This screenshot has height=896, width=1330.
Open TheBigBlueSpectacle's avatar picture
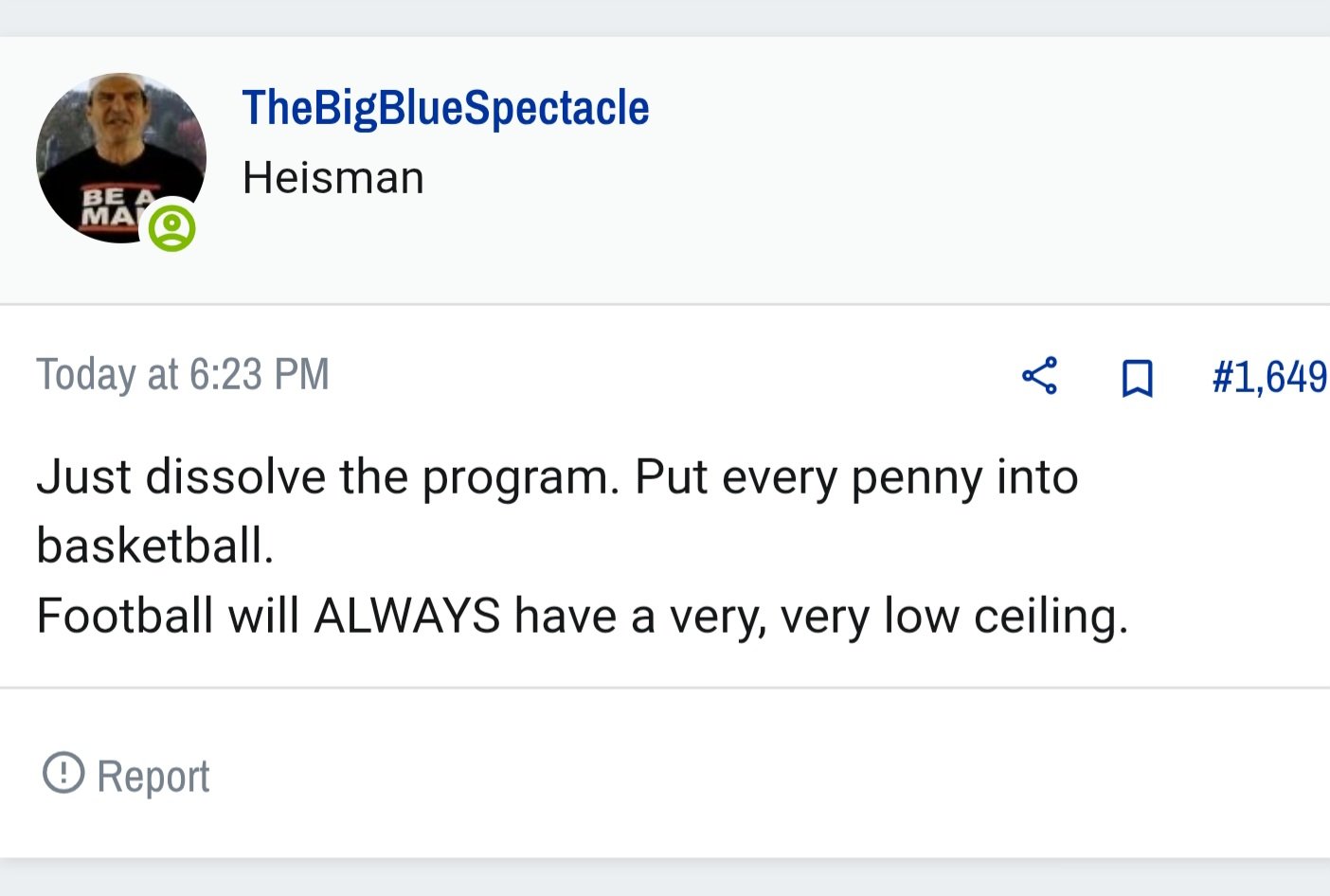[120, 157]
